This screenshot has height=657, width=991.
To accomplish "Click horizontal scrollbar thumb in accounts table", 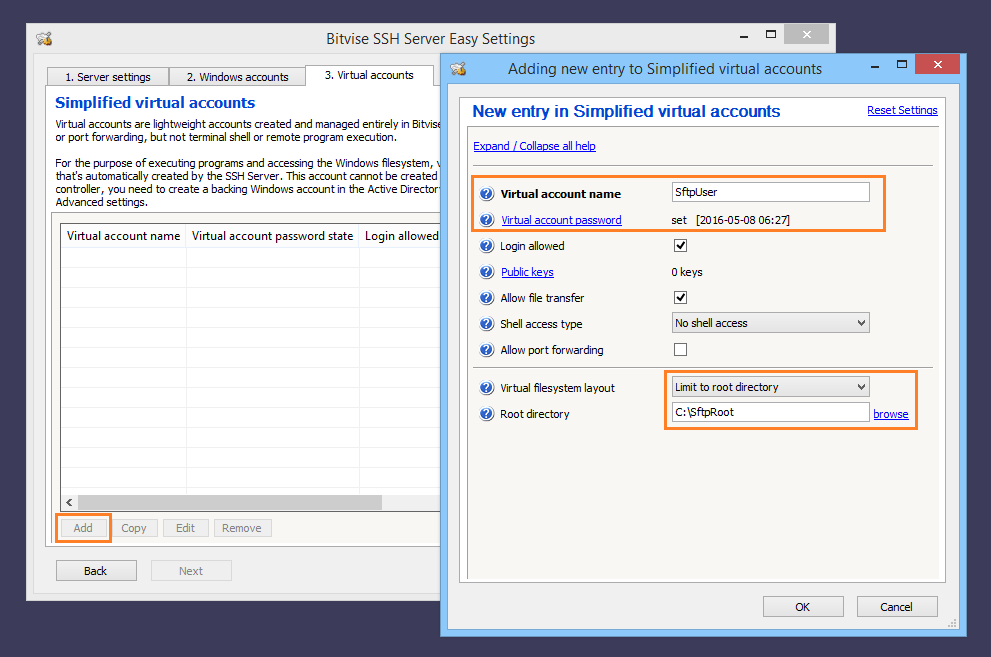I will [x=229, y=502].
